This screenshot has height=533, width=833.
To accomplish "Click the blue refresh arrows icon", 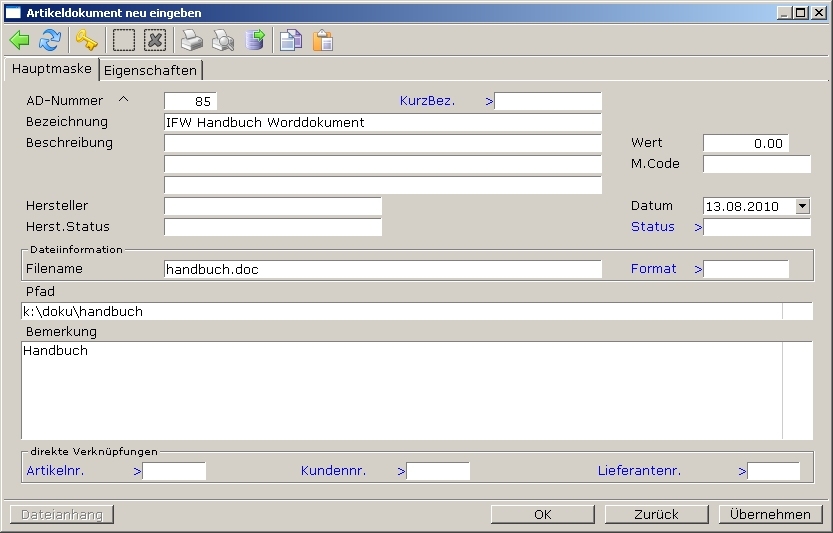I will (49, 40).
